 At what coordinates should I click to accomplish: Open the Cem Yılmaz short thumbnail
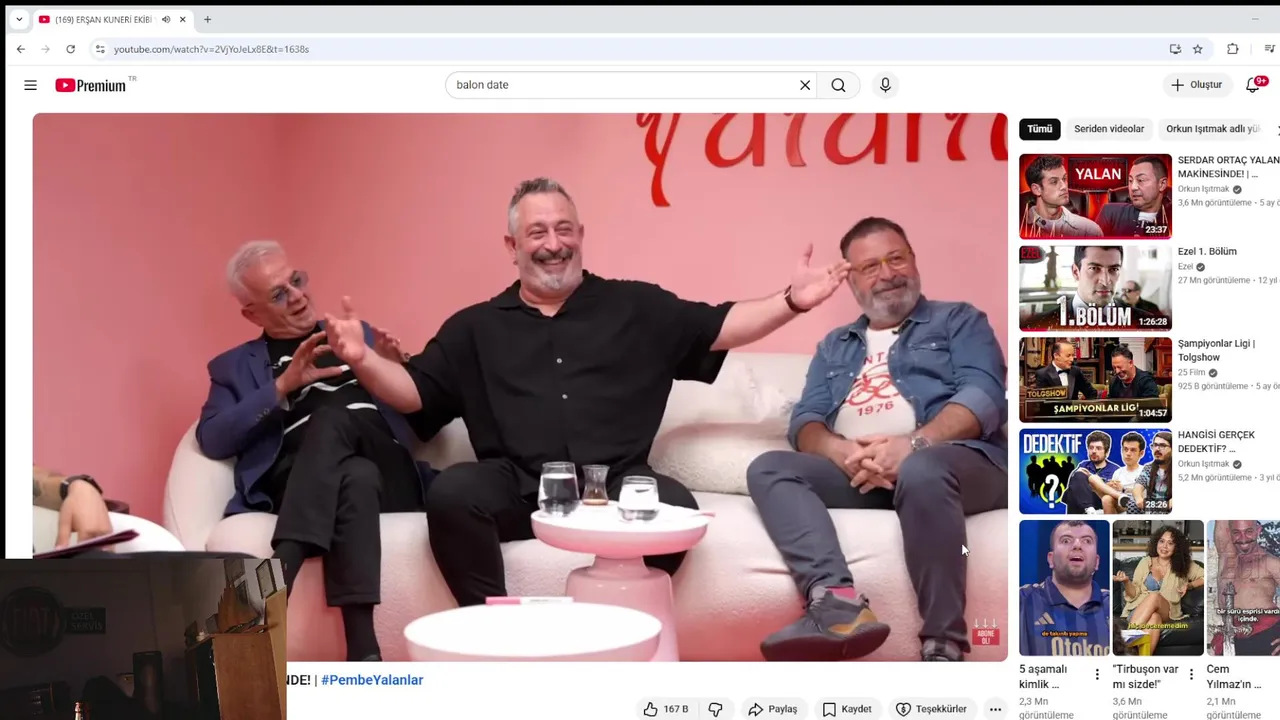1243,588
